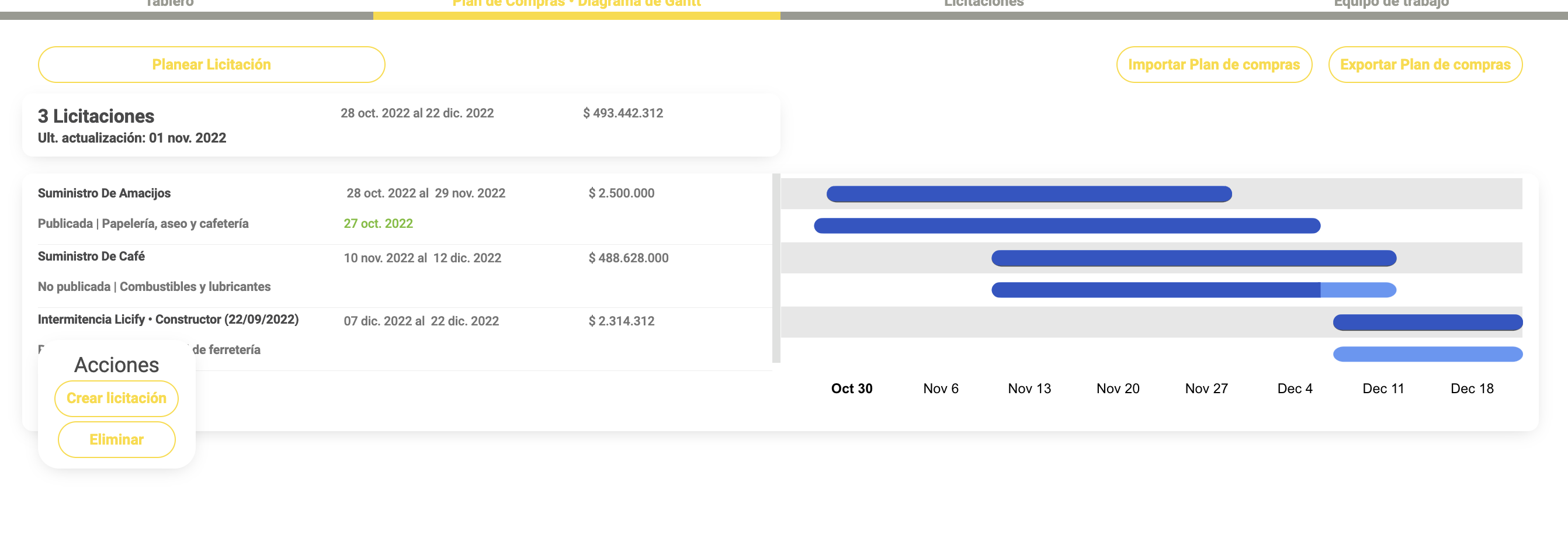Screen dimensions: 1568x548
Task: Select the Suministro De Amacijos row title
Action: (104, 193)
